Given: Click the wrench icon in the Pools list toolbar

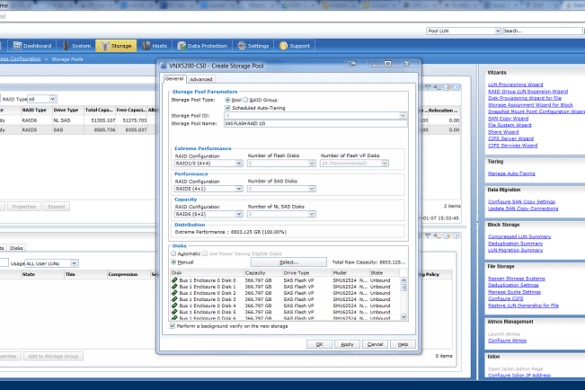Looking at the screenshot, I should [x=437, y=87].
